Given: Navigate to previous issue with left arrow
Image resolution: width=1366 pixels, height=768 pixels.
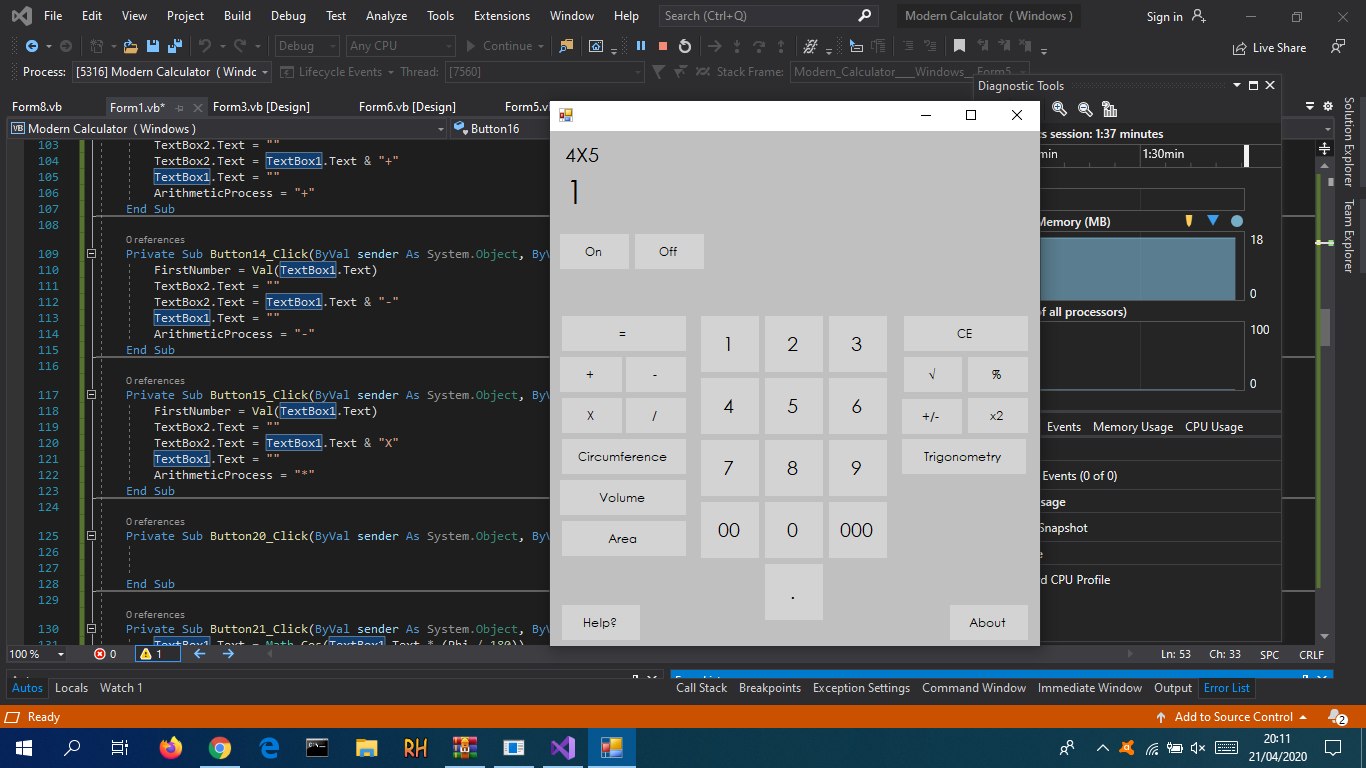Looking at the screenshot, I should pyautogui.click(x=199, y=654).
